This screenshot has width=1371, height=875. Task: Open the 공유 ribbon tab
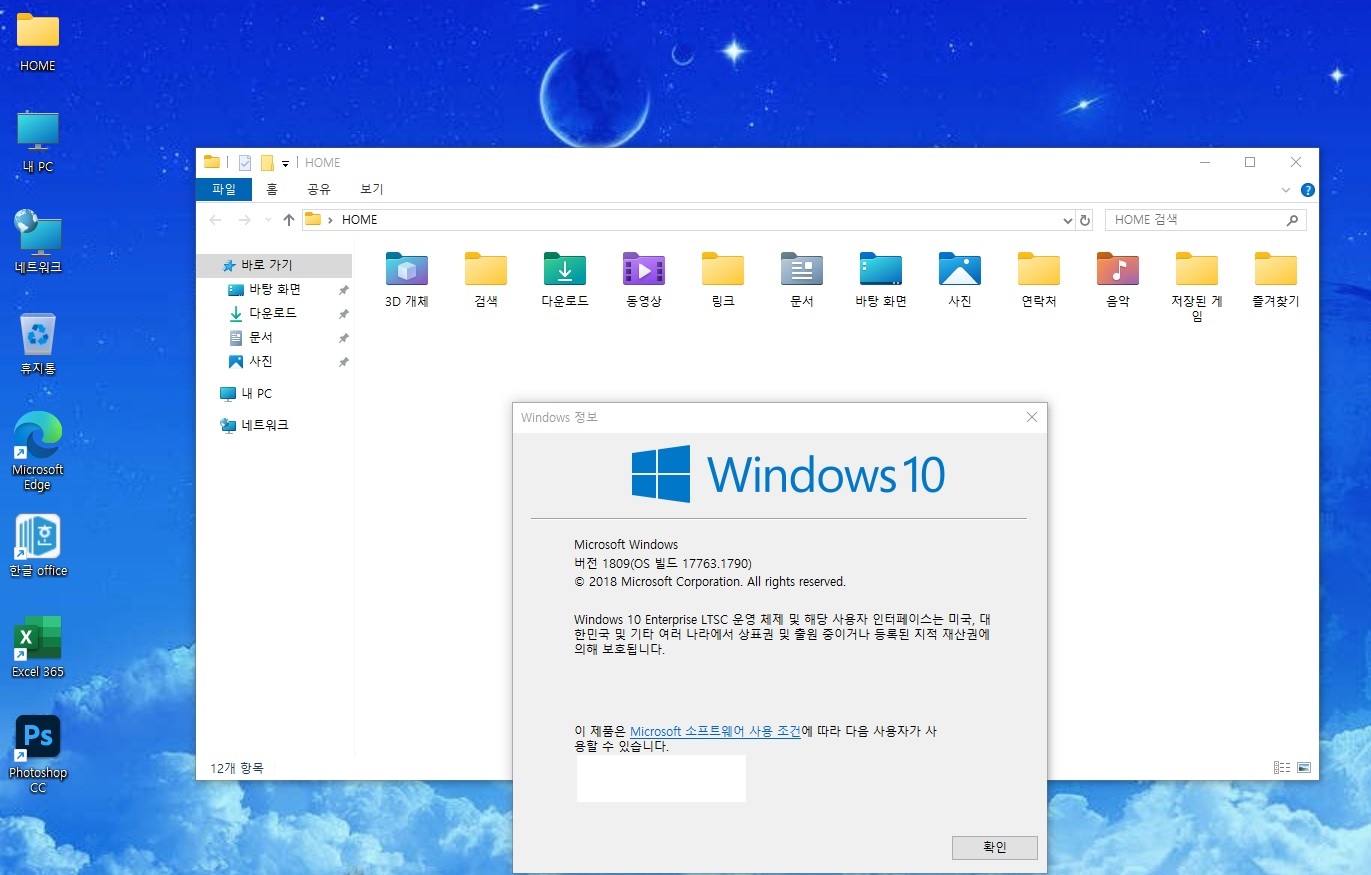319,189
